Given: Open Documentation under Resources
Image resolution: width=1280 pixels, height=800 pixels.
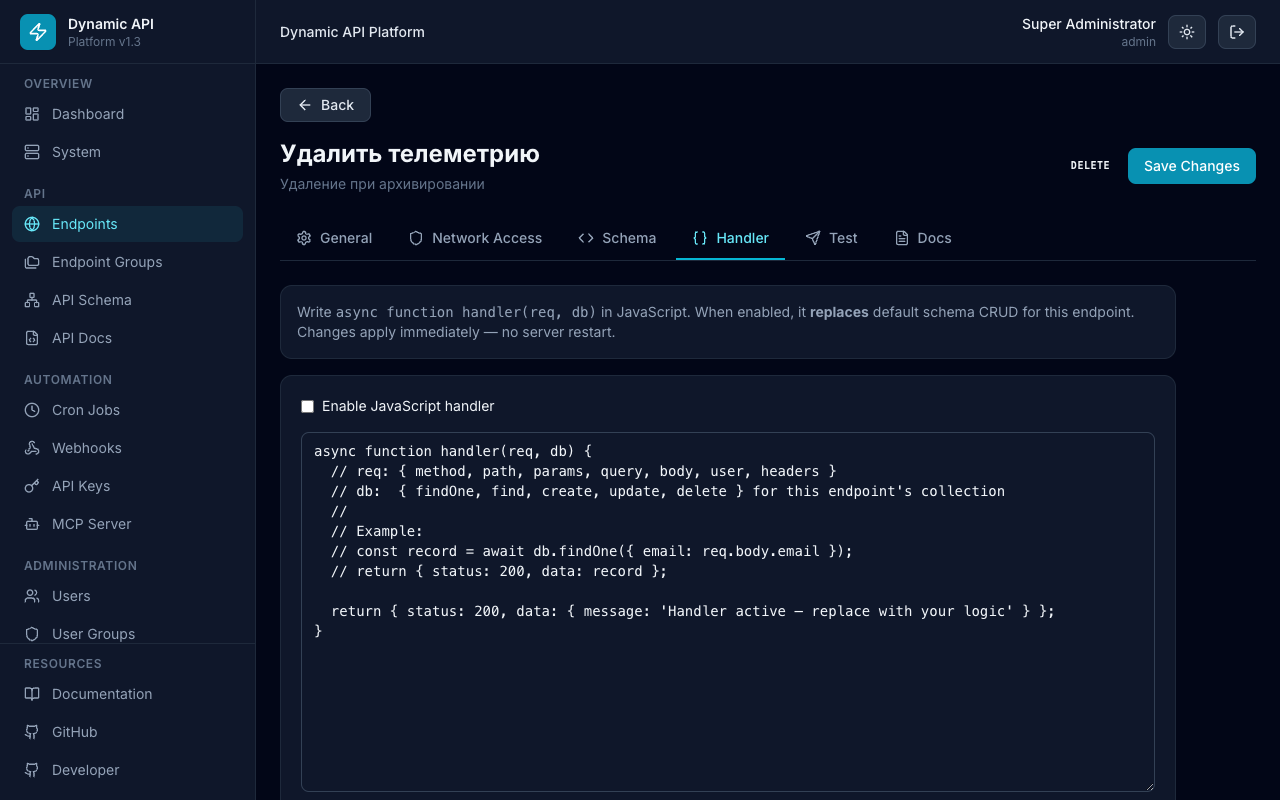Looking at the screenshot, I should 127,694.
